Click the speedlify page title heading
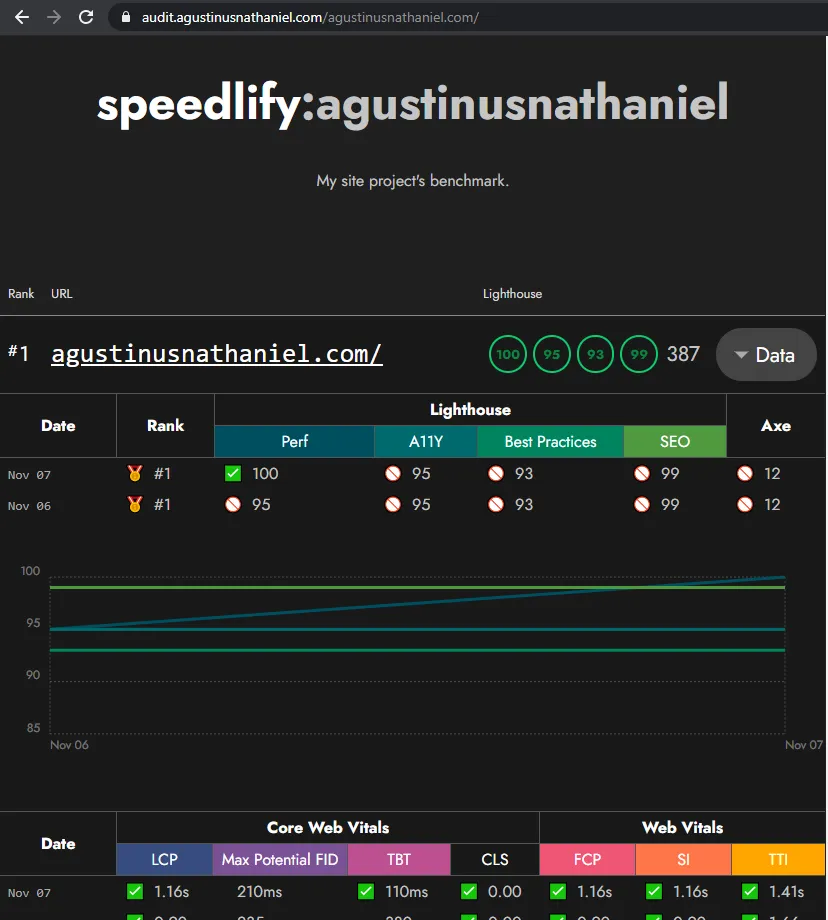828x920 pixels. coord(413,105)
